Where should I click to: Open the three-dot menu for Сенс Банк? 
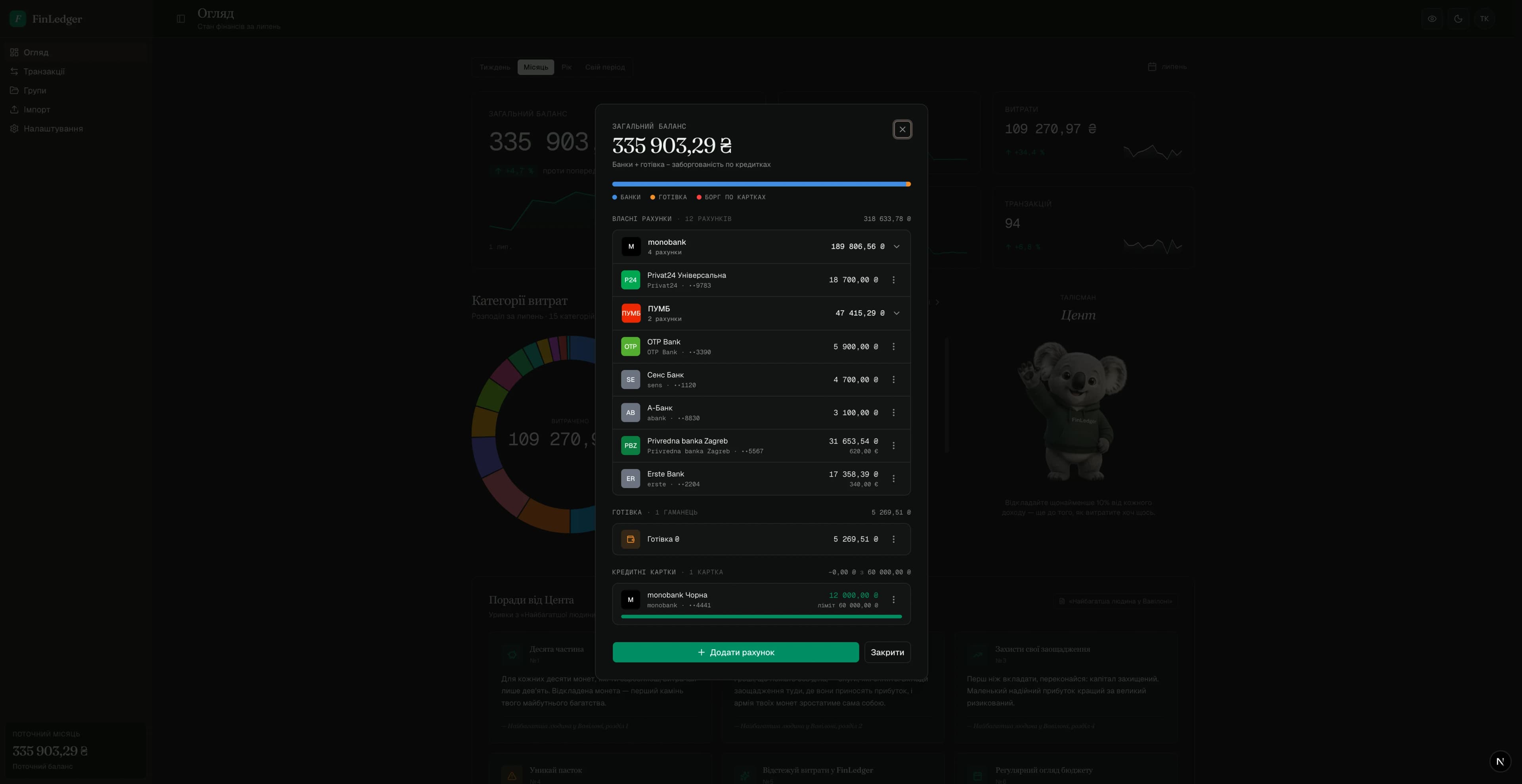[893, 380]
